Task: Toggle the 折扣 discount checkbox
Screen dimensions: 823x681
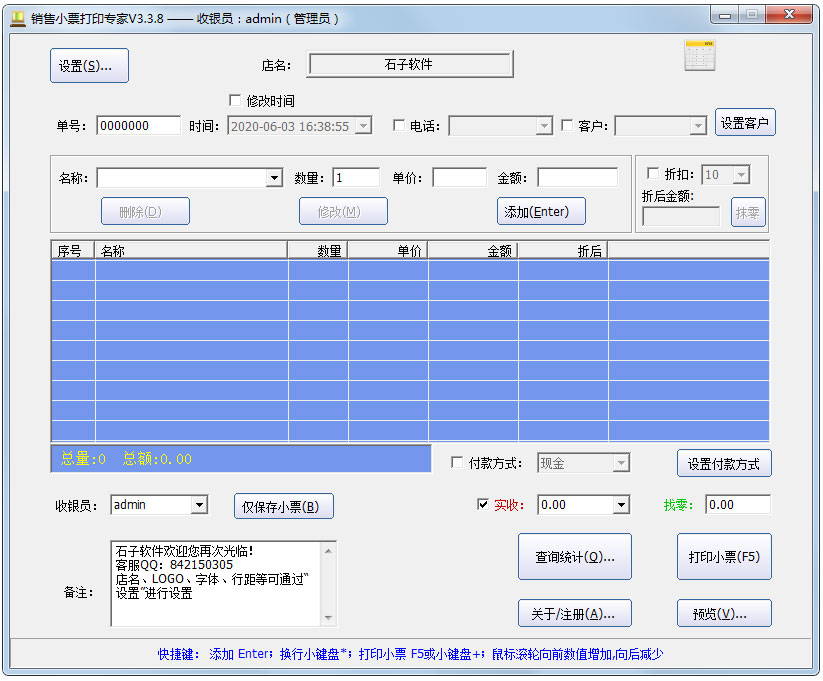Action: click(654, 174)
